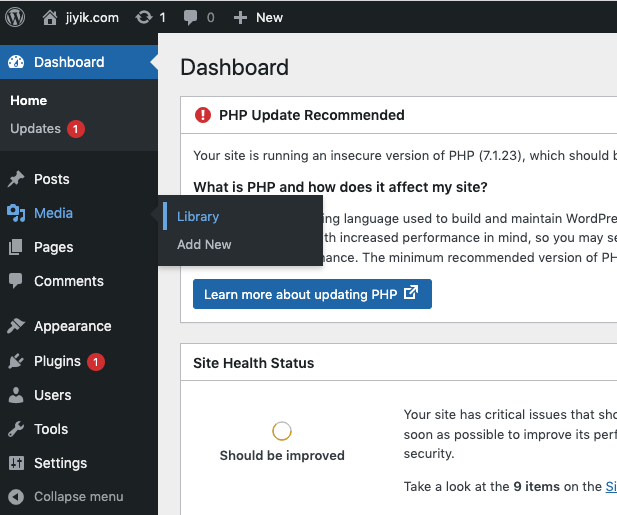The height and width of the screenshot is (515, 617).
Task: Open the Comments menu in sidebar
Action: [x=69, y=281]
